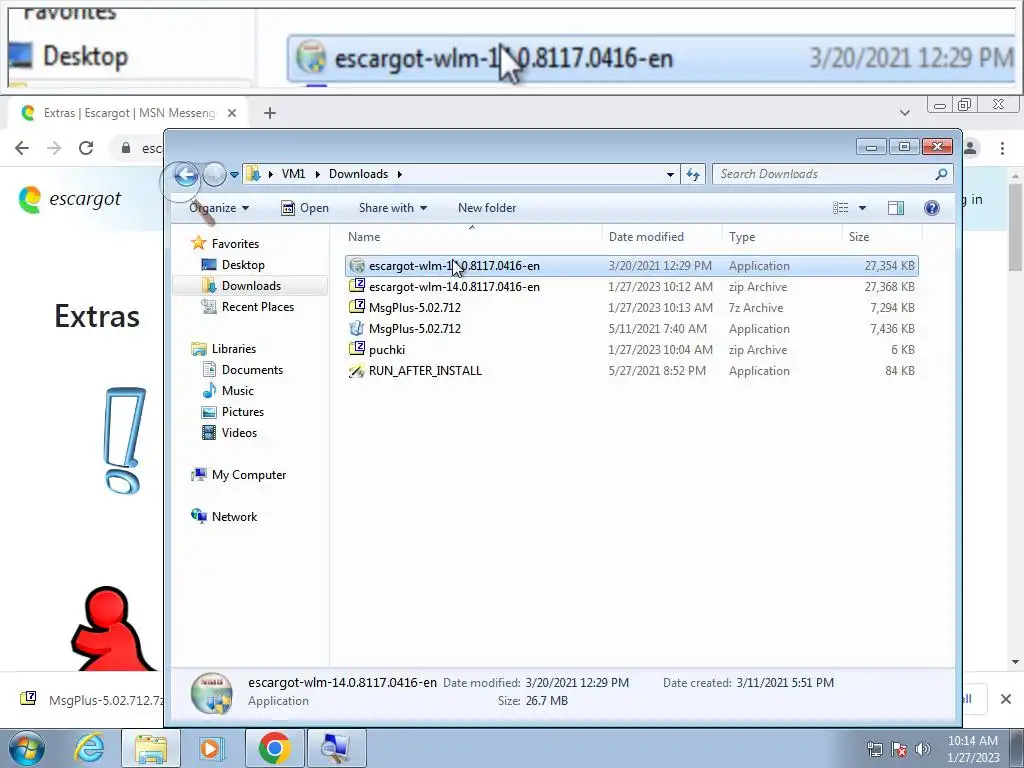Click puchki archive icon
This screenshot has width=1024, height=768.
pos(357,349)
